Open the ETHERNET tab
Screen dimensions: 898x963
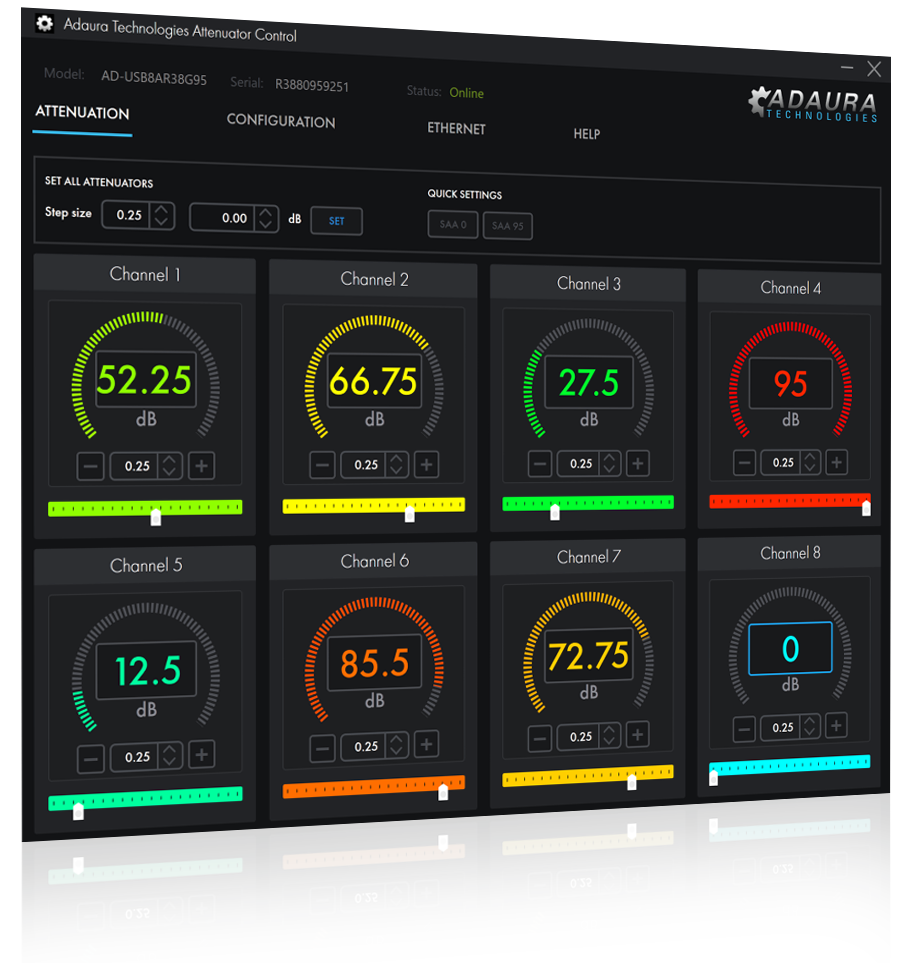coord(456,128)
